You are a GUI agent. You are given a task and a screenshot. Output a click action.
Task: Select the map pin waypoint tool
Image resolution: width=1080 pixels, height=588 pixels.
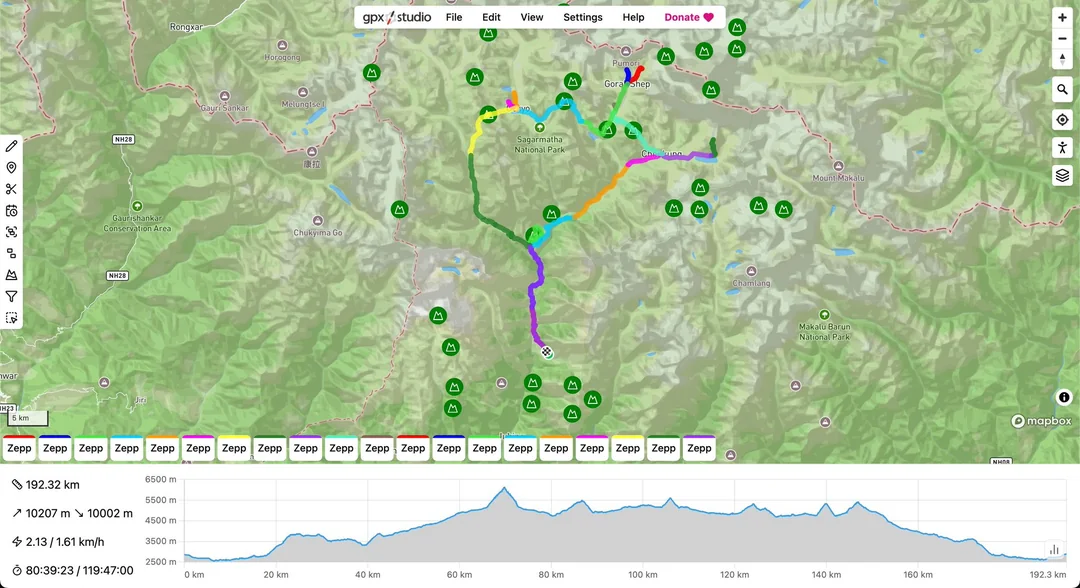click(11, 167)
